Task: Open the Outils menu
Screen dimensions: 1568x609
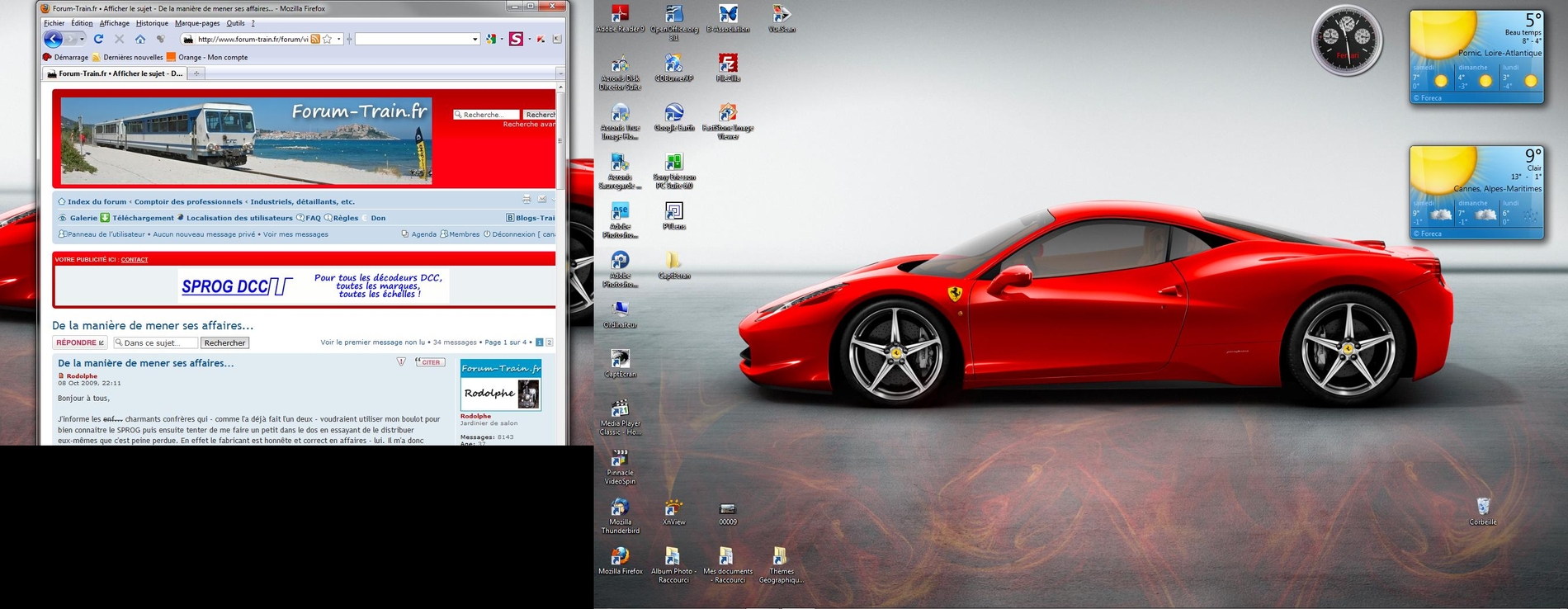Action: (x=235, y=23)
